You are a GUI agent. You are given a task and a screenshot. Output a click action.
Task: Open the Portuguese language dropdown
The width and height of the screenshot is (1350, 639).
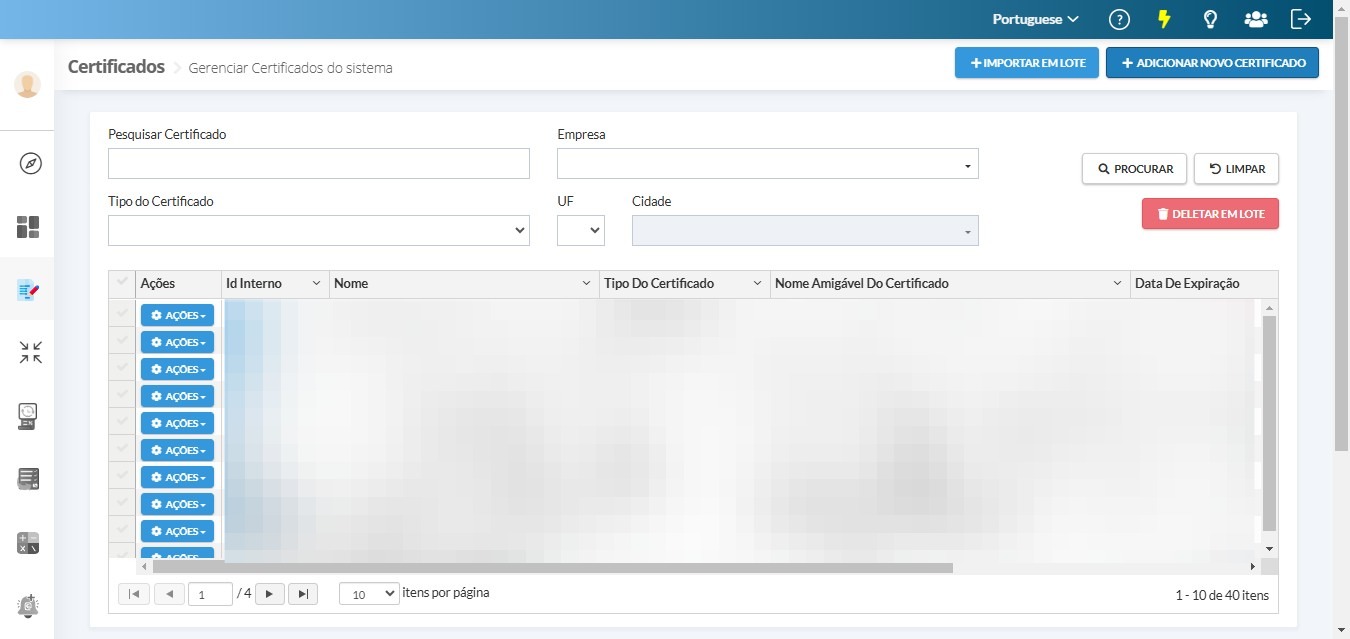coord(1036,19)
